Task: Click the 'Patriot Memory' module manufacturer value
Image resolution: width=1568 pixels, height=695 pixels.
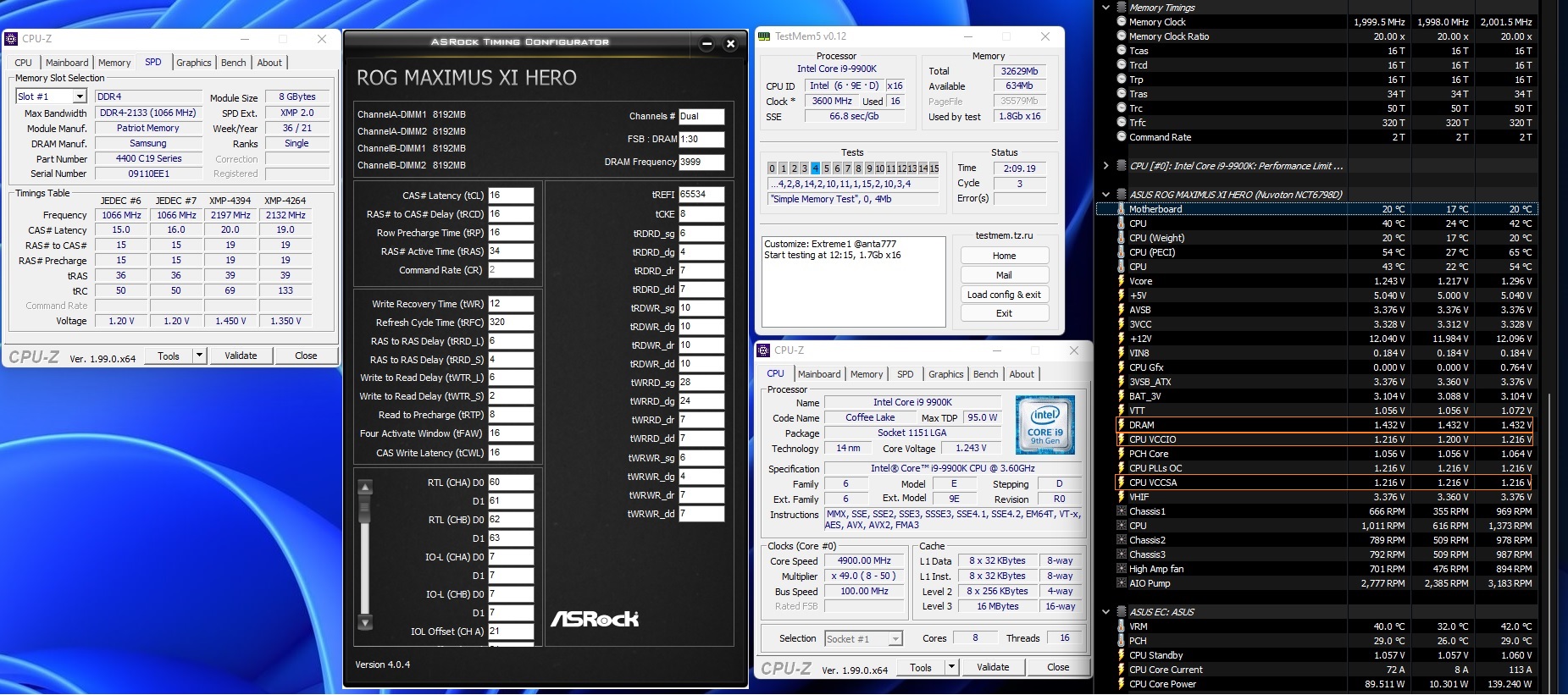Action: (x=148, y=128)
